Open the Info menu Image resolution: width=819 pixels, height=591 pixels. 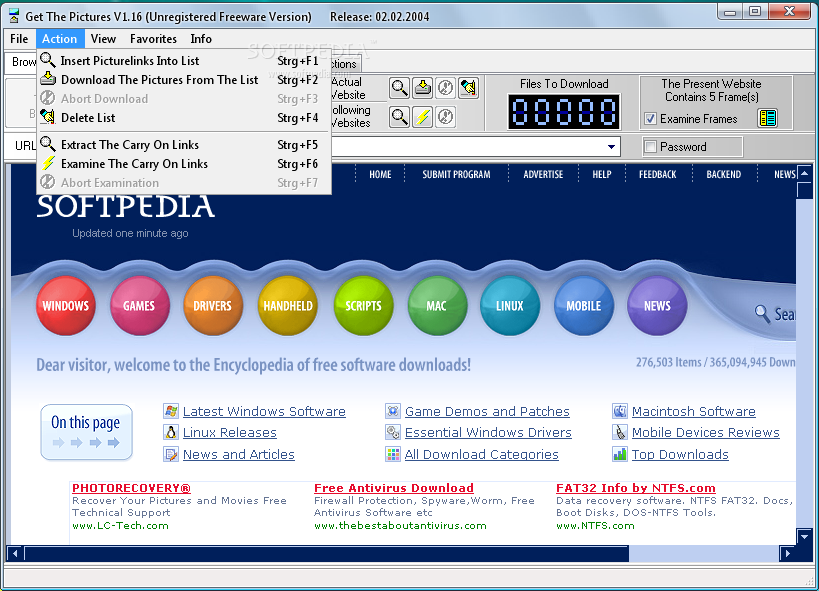pyautogui.click(x=201, y=39)
